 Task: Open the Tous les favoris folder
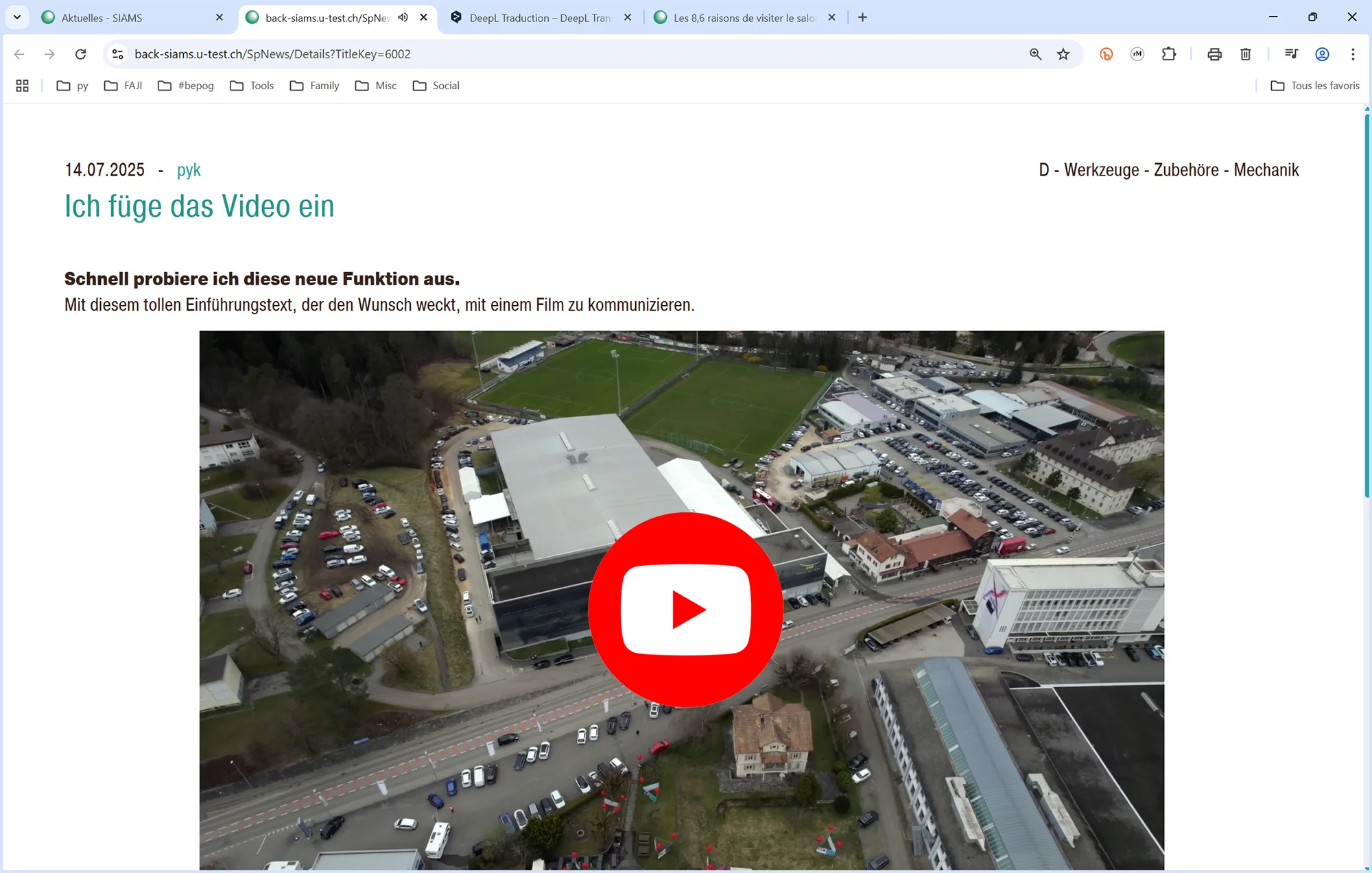coord(1315,86)
